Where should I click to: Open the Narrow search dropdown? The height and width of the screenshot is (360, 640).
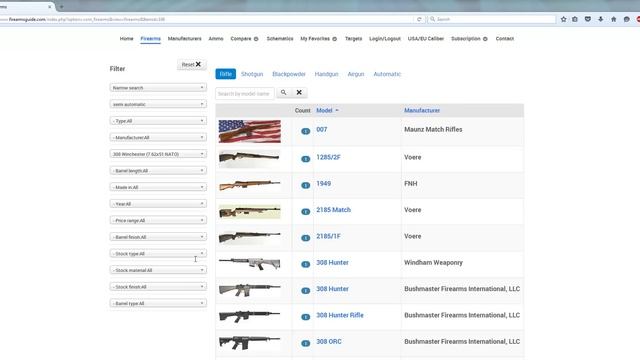pyautogui.click(x=158, y=88)
